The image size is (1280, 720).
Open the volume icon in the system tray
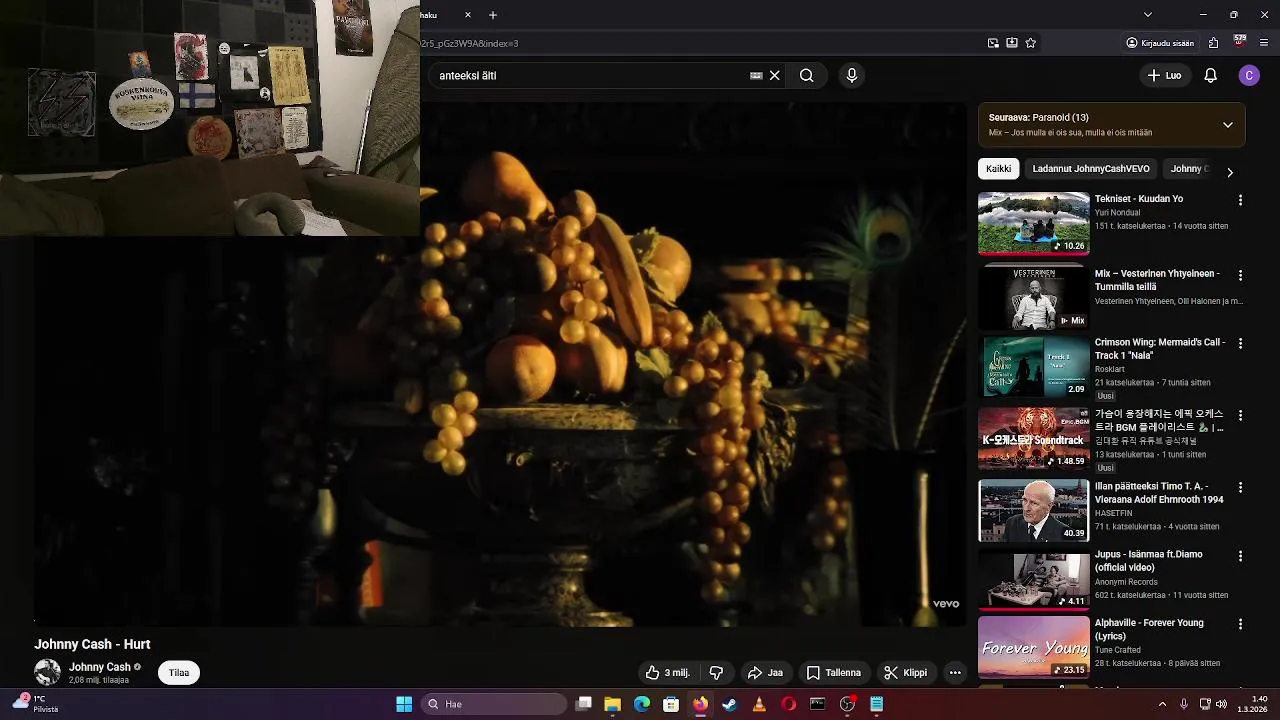click(1221, 704)
